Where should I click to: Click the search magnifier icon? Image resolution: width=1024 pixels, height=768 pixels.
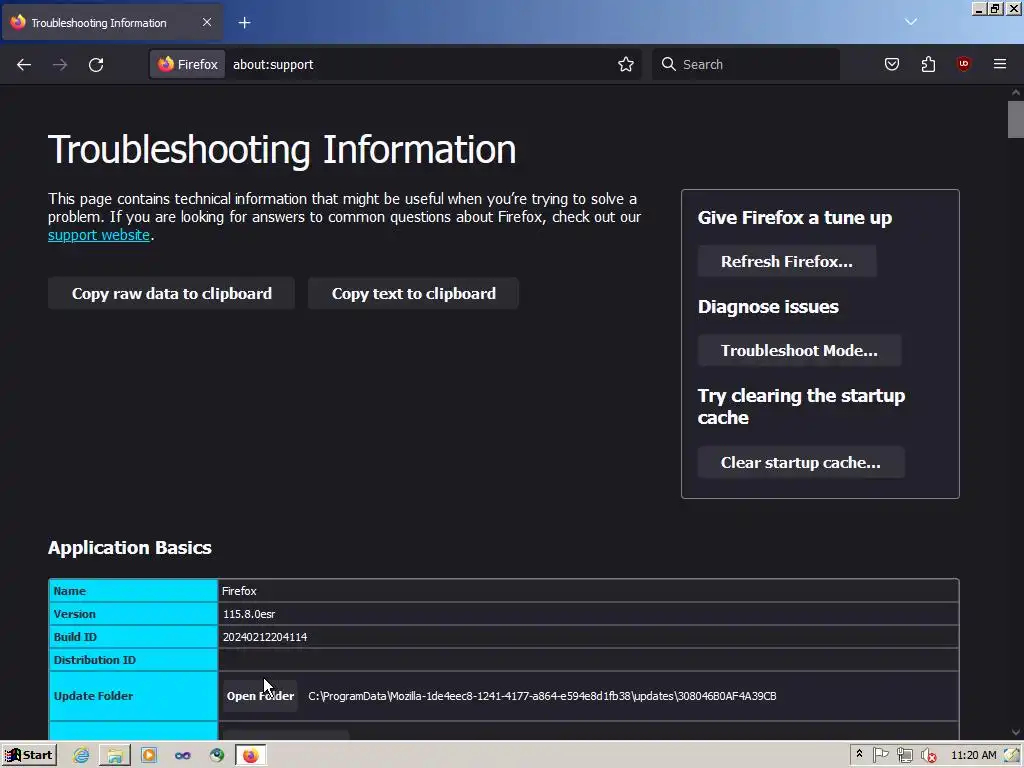[668, 64]
